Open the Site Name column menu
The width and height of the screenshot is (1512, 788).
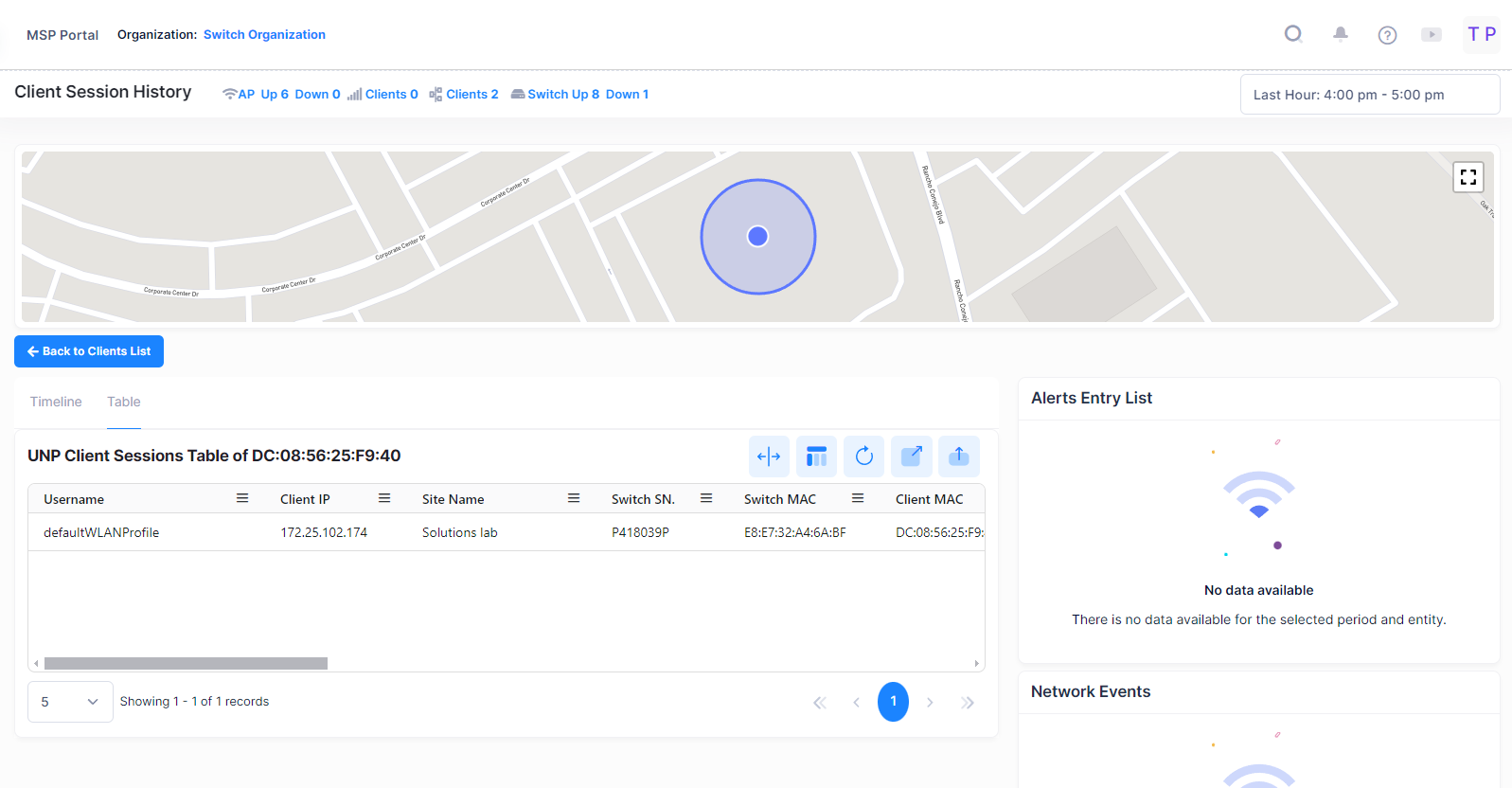(574, 498)
